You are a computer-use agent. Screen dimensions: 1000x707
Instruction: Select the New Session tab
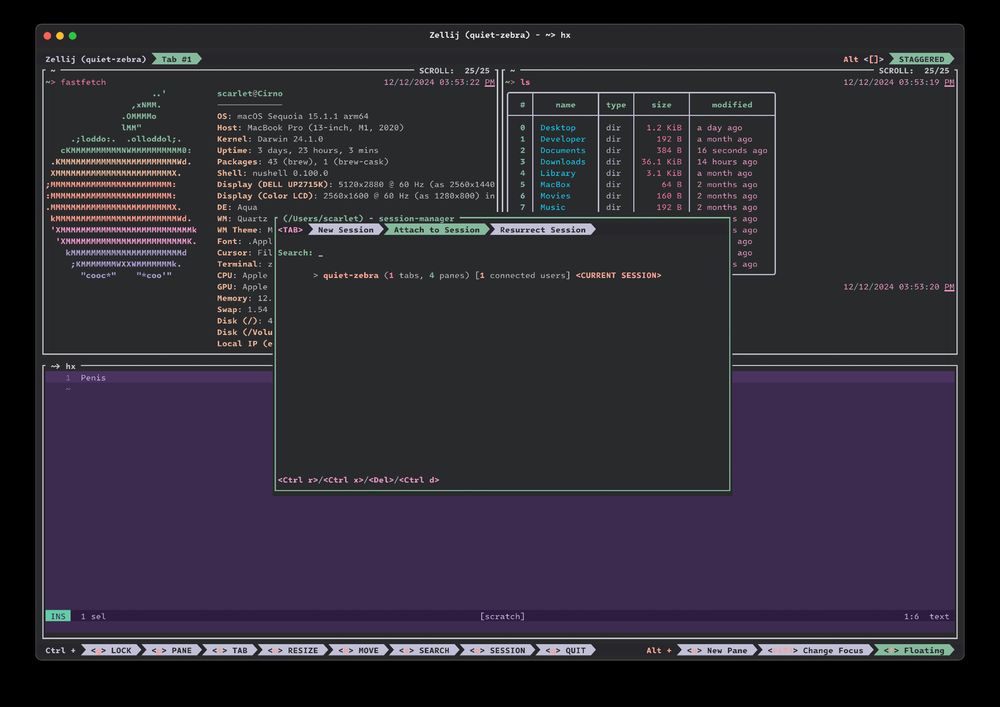pyautogui.click(x=346, y=230)
